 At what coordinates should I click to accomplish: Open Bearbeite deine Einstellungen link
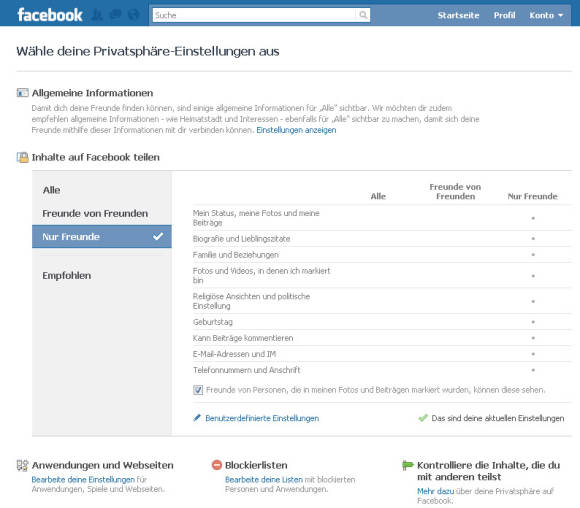[83, 480]
